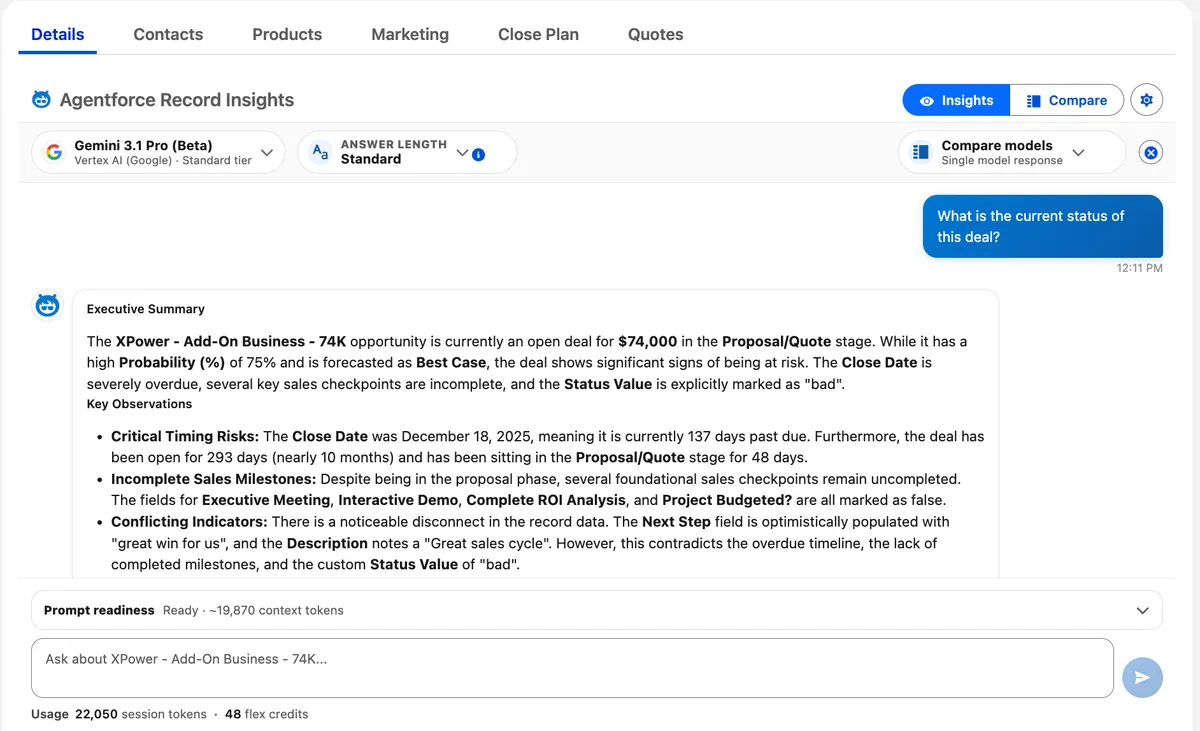Click the 22,050 session tokens usage text
The width and height of the screenshot is (1200, 731).
pyautogui.click(x=140, y=714)
